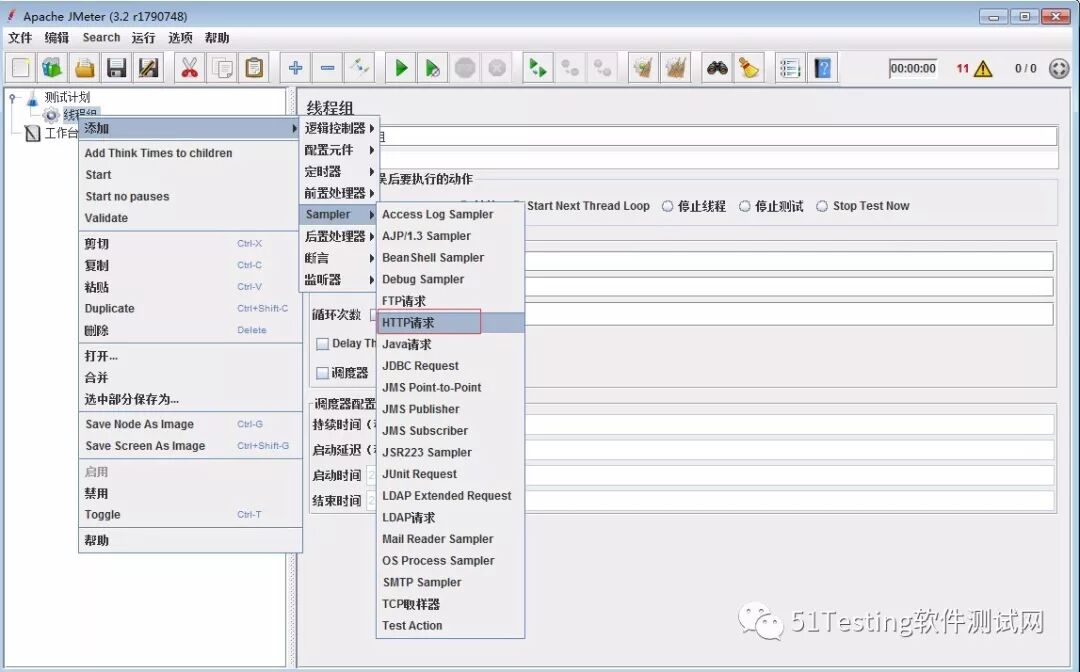Screen dimensions: 1080x672
Task: Choose HTTP请求 from Sampler list
Action: [450, 322]
